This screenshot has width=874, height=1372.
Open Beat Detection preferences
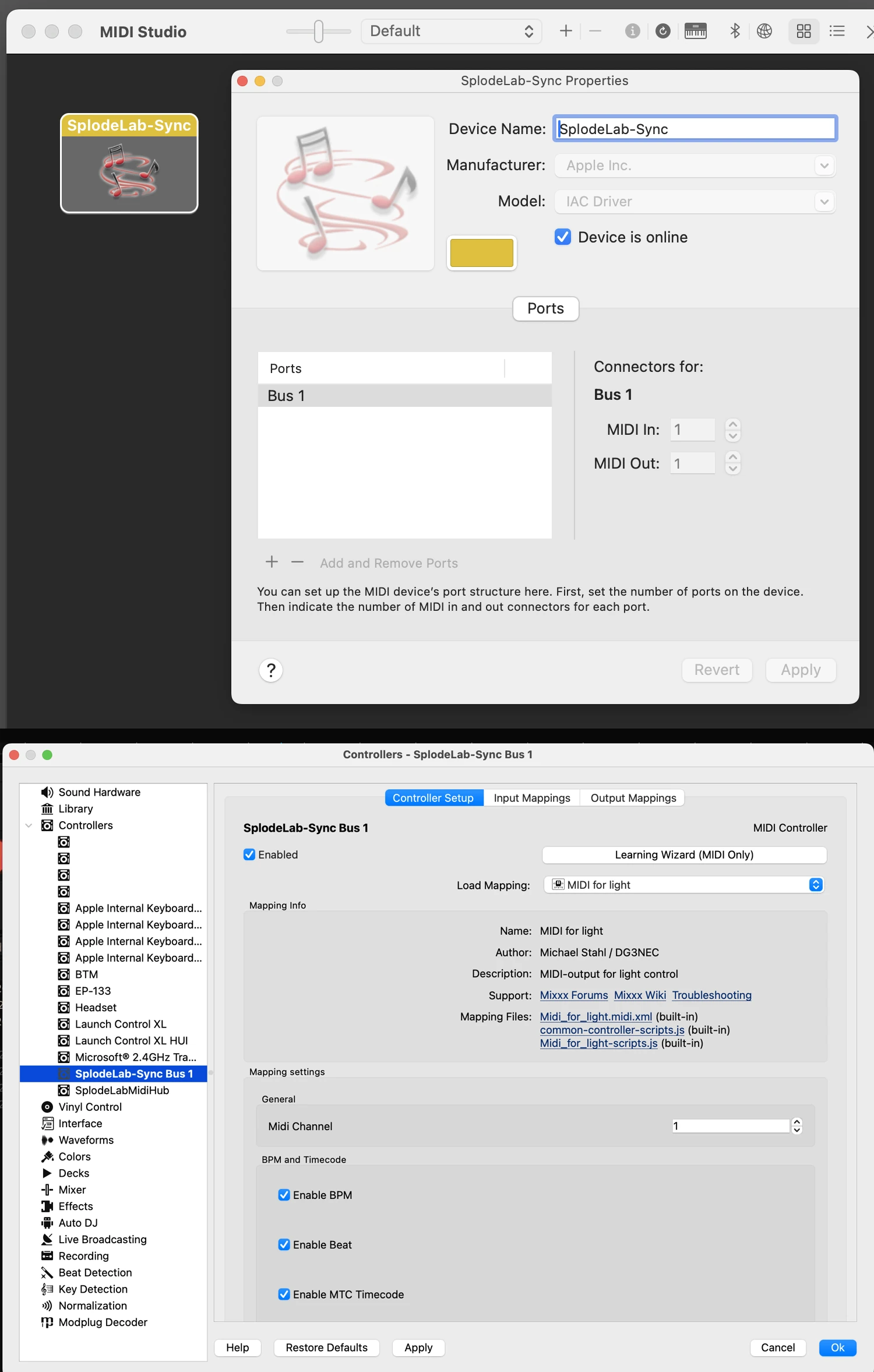point(95,1272)
